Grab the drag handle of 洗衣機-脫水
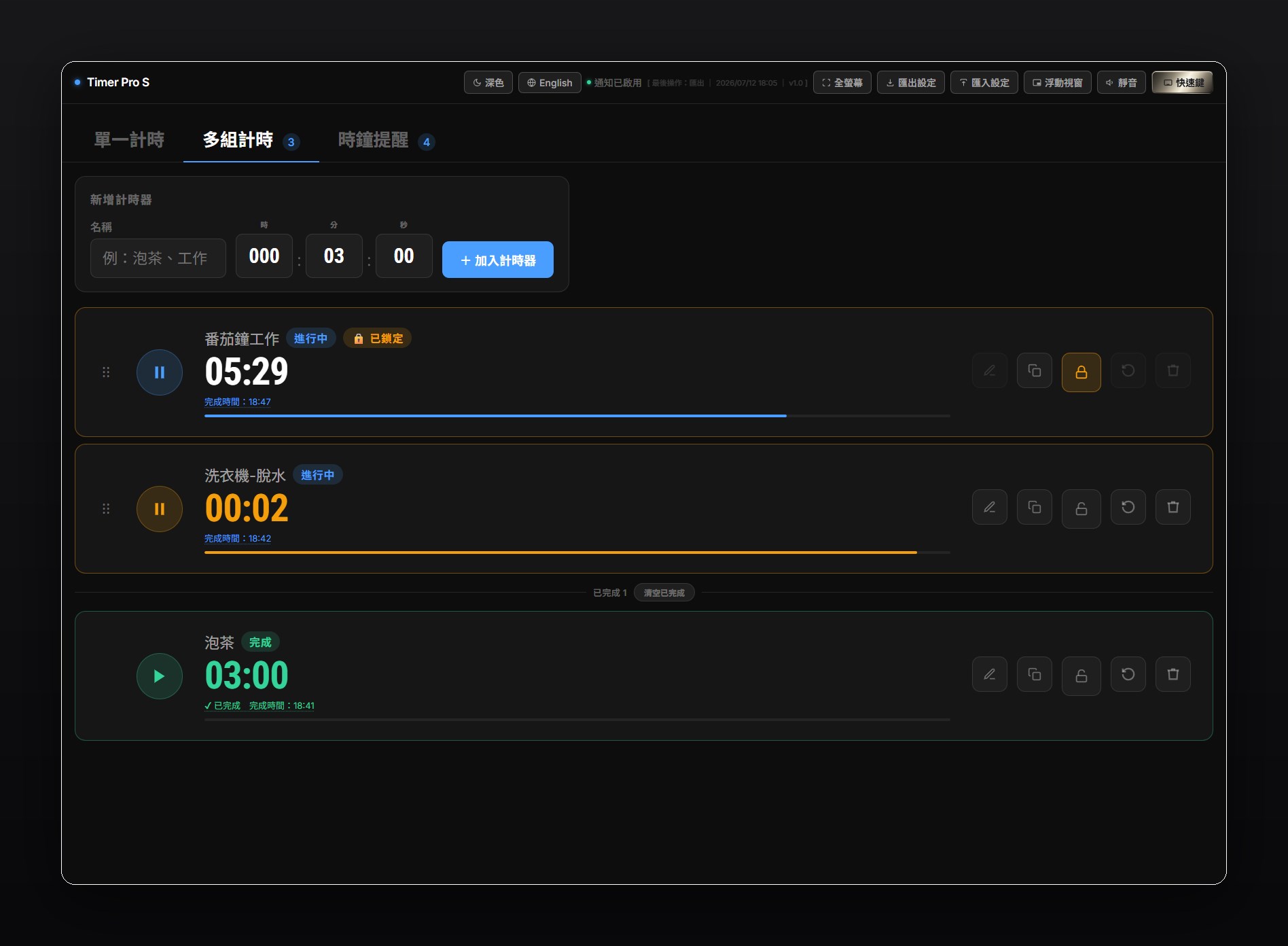Image resolution: width=1288 pixels, height=946 pixels. pos(106,509)
